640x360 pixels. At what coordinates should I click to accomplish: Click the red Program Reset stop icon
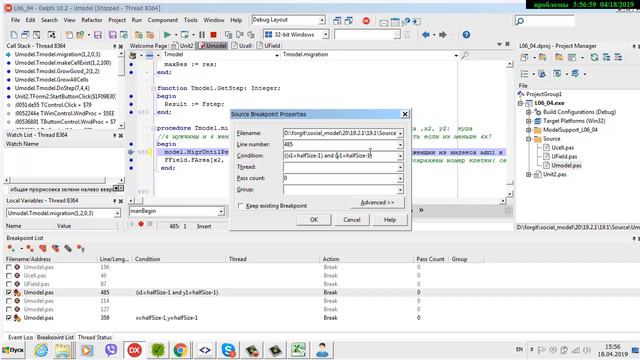[x=213, y=35]
